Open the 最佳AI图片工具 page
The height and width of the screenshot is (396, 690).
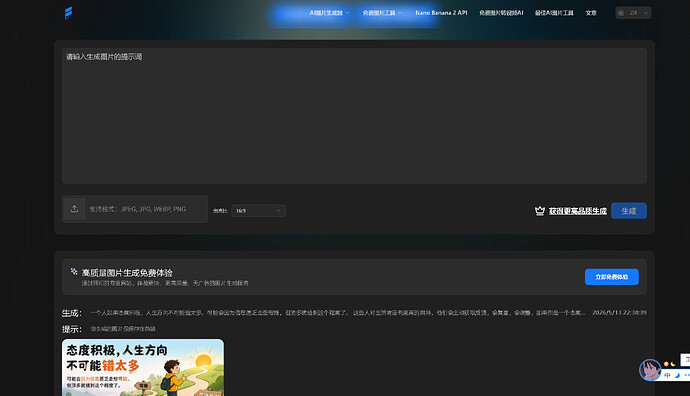point(554,13)
